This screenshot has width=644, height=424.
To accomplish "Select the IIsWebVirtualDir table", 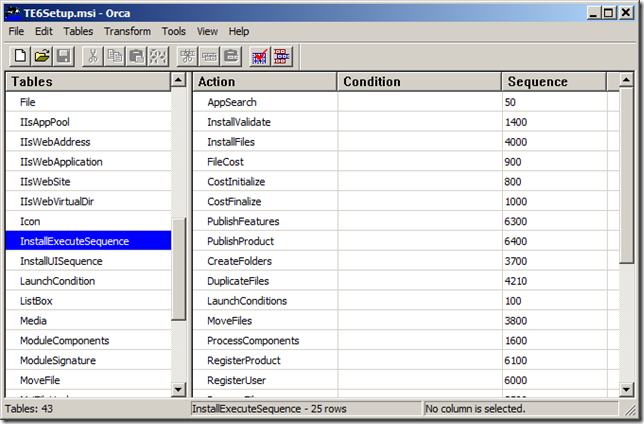I will (x=88, y=201).
